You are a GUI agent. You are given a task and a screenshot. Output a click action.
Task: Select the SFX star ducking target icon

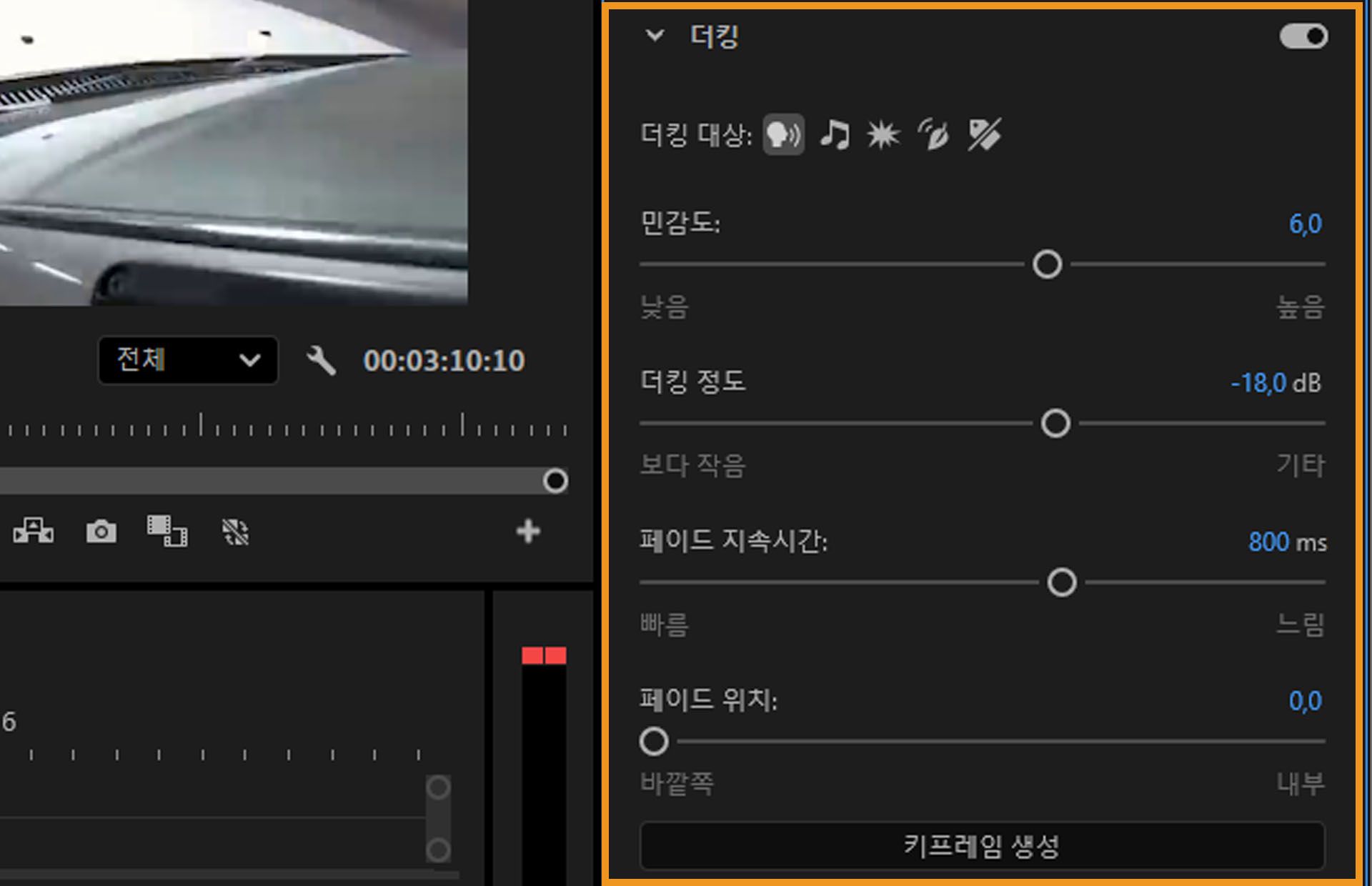pos(883,134)
